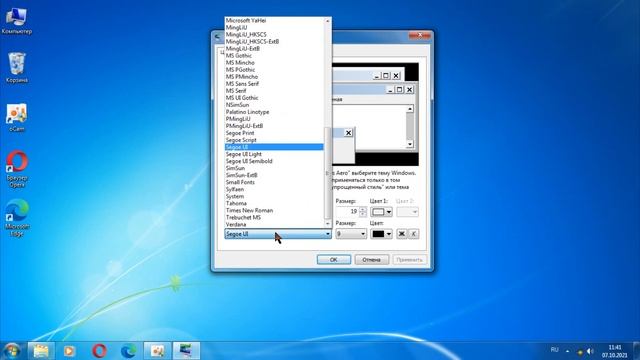Viewport: 640px width, 360px height.
Task: Click the volume speaker tray icon
Action: [590, 351]
